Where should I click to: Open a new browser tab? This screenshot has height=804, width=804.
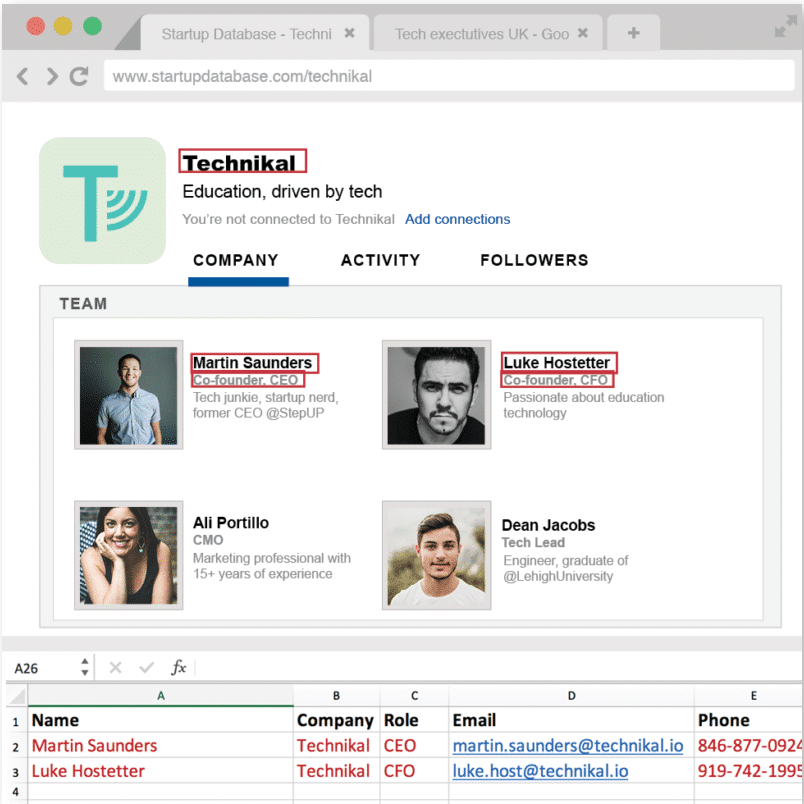633,33
